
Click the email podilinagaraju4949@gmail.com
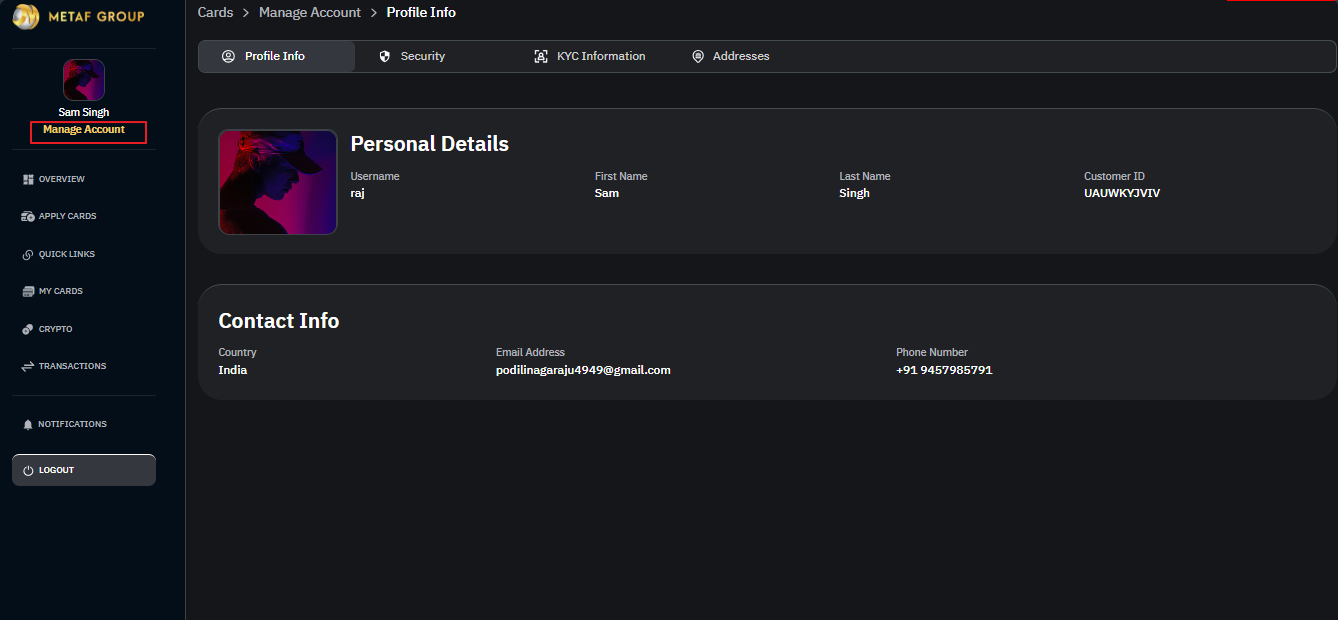[x=583, y=370]
